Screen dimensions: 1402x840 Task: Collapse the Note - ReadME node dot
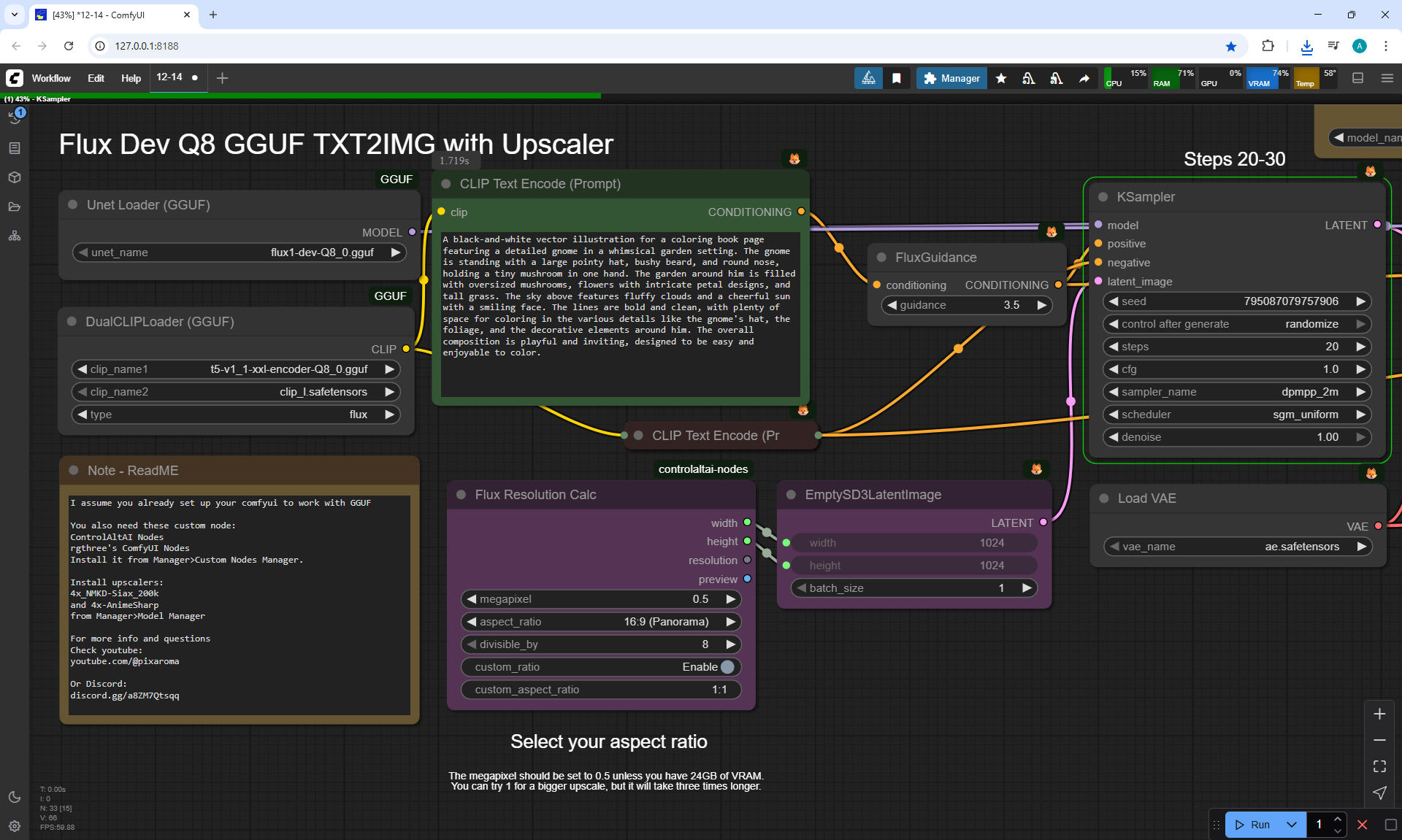pos(74,471)
